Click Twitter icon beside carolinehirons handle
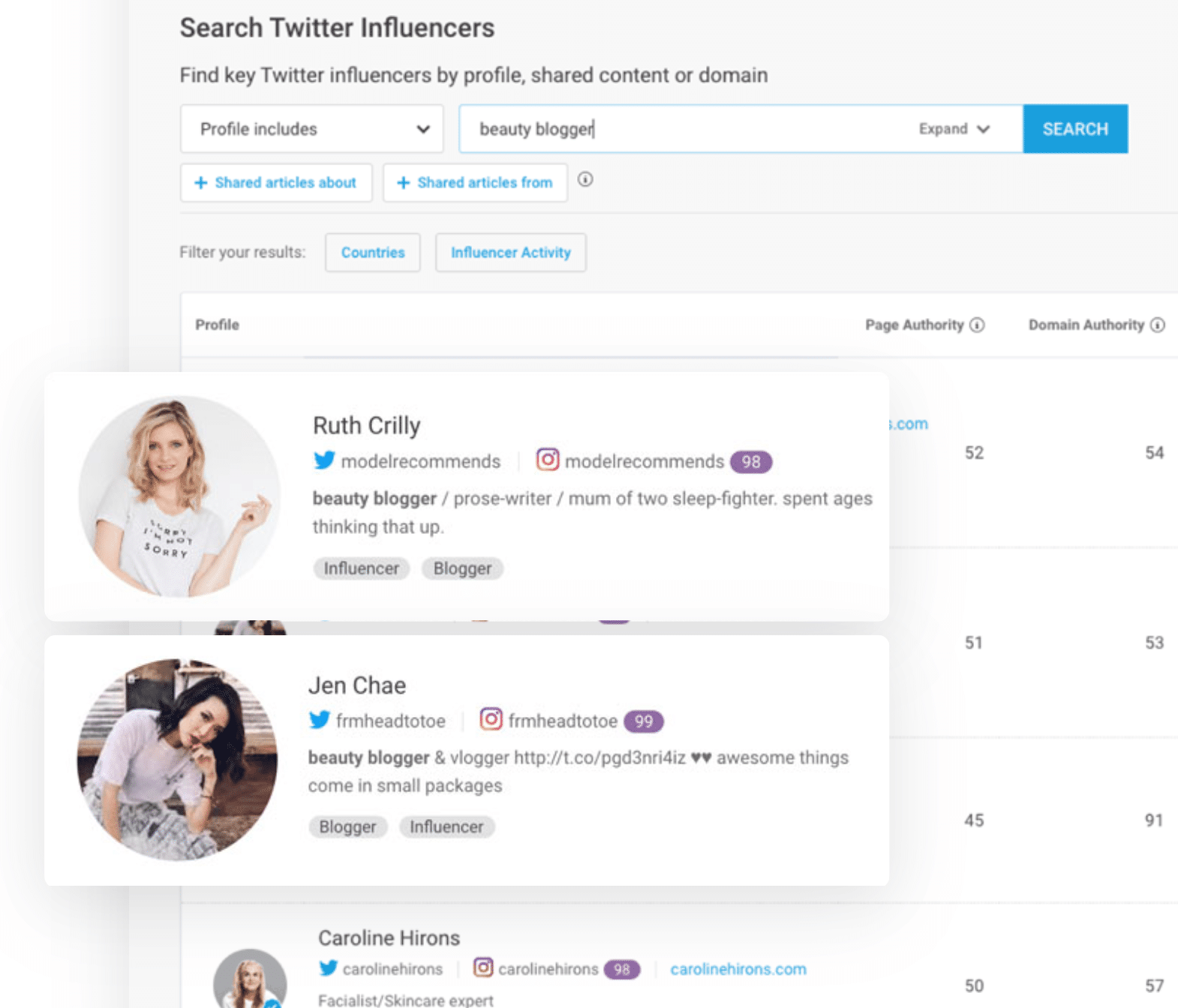This screenshot has height=1008, width=1178. [328, 968]
